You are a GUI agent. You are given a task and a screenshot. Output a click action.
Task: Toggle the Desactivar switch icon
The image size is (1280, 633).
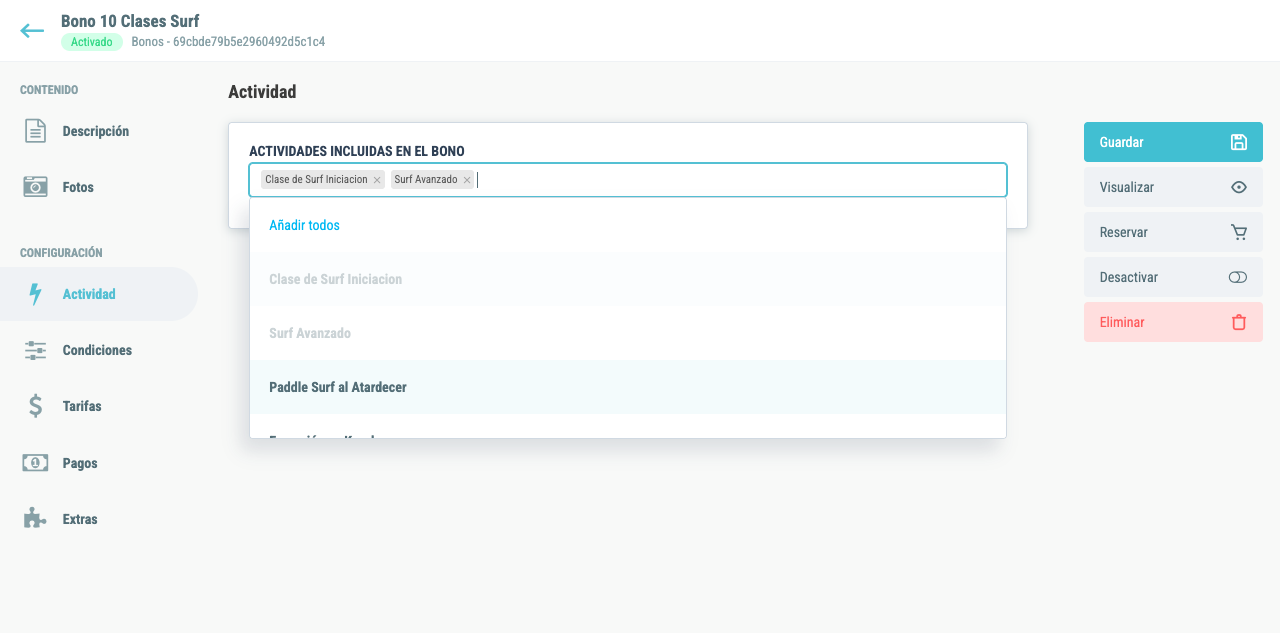click(1238, 277)
